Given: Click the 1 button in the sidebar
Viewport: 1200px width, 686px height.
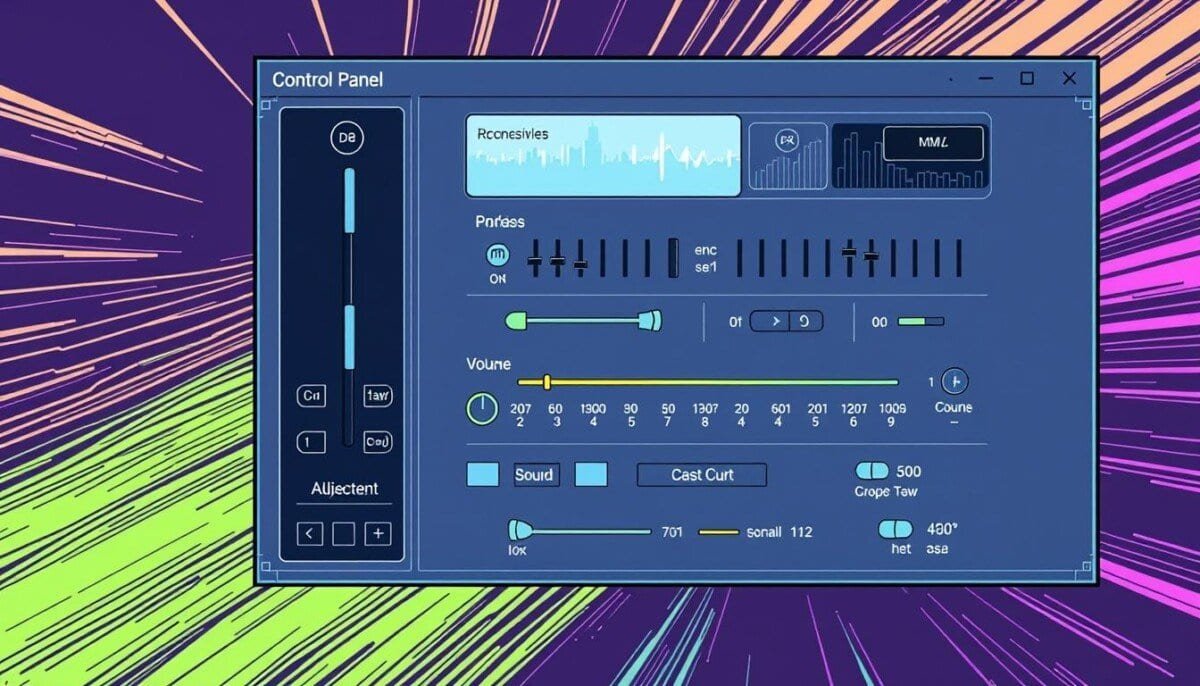Looking at the screenshot, I should coord(311,441).
